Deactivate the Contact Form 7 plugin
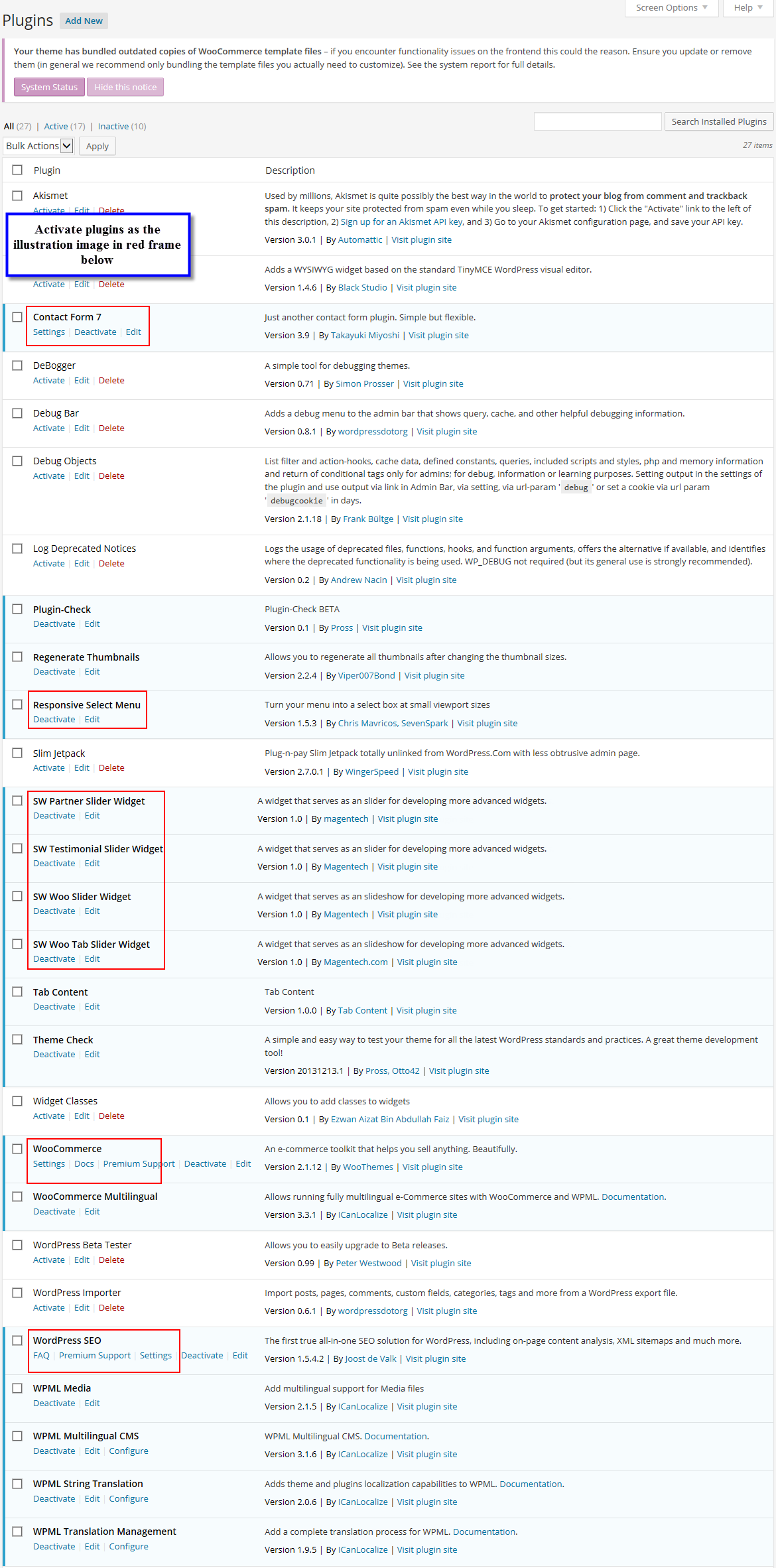 pos(96,332)
